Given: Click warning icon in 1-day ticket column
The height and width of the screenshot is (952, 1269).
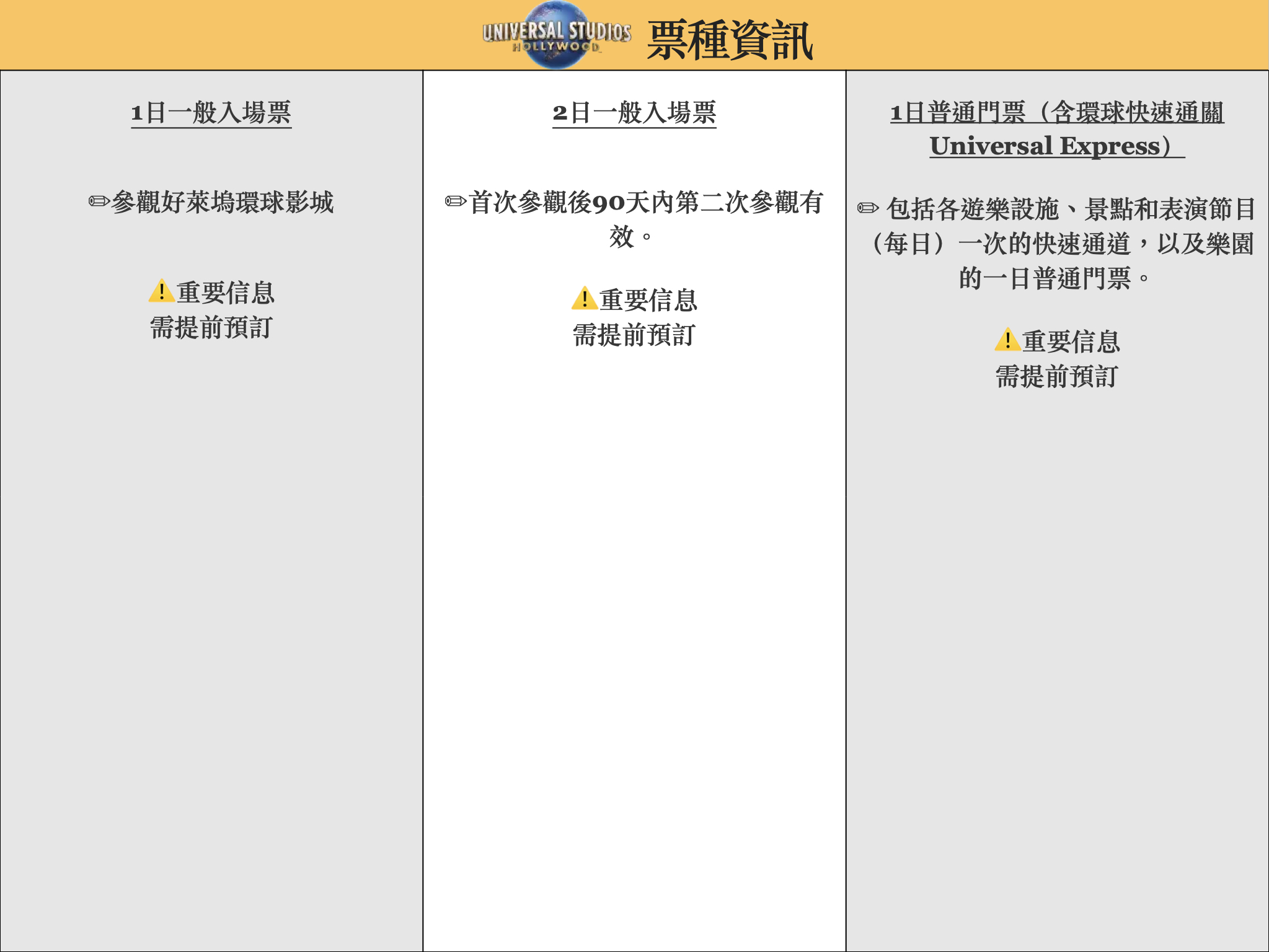Looking at the screenshot, I should [161, 291].
